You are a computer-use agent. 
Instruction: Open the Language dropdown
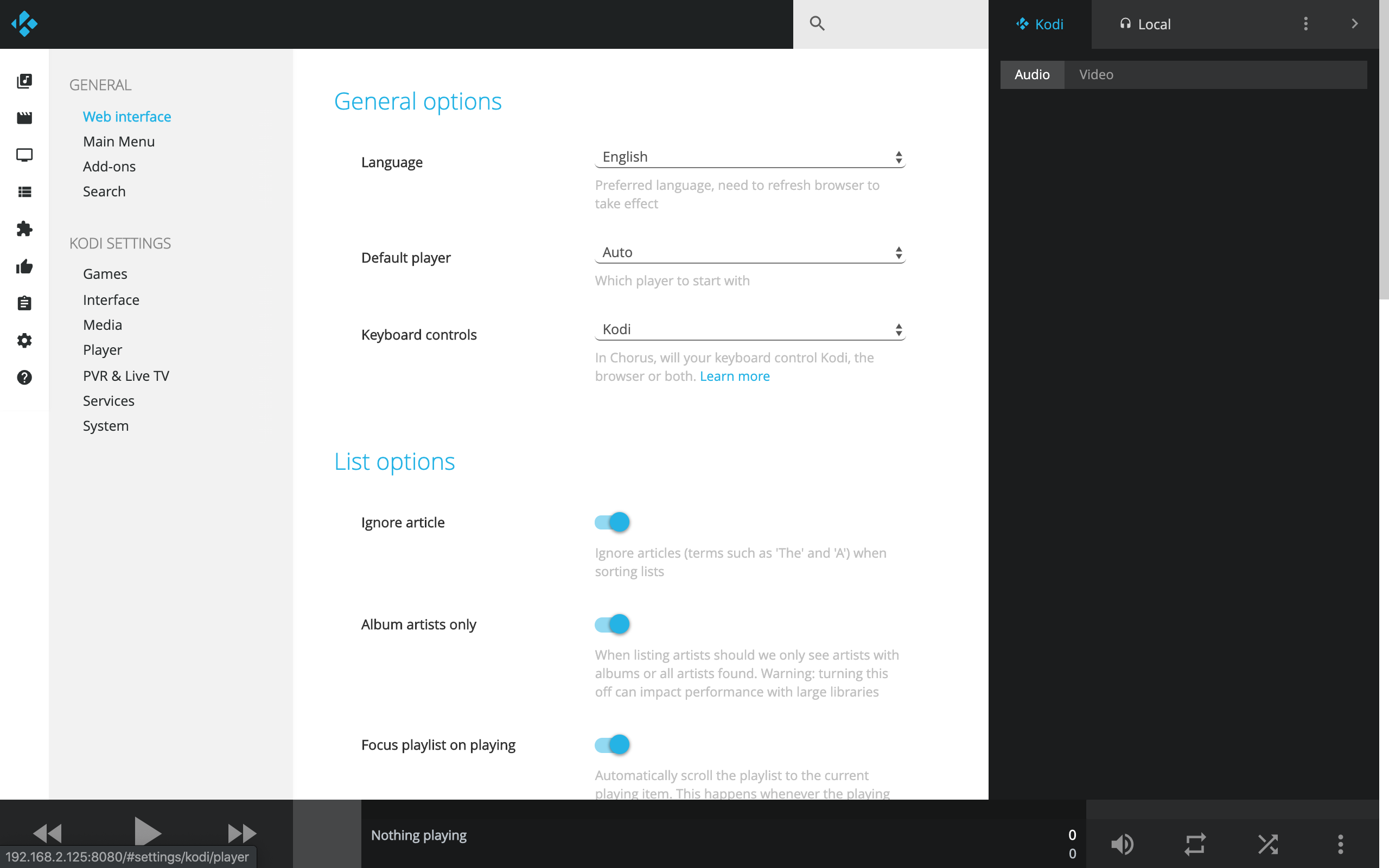pos(750,157)
